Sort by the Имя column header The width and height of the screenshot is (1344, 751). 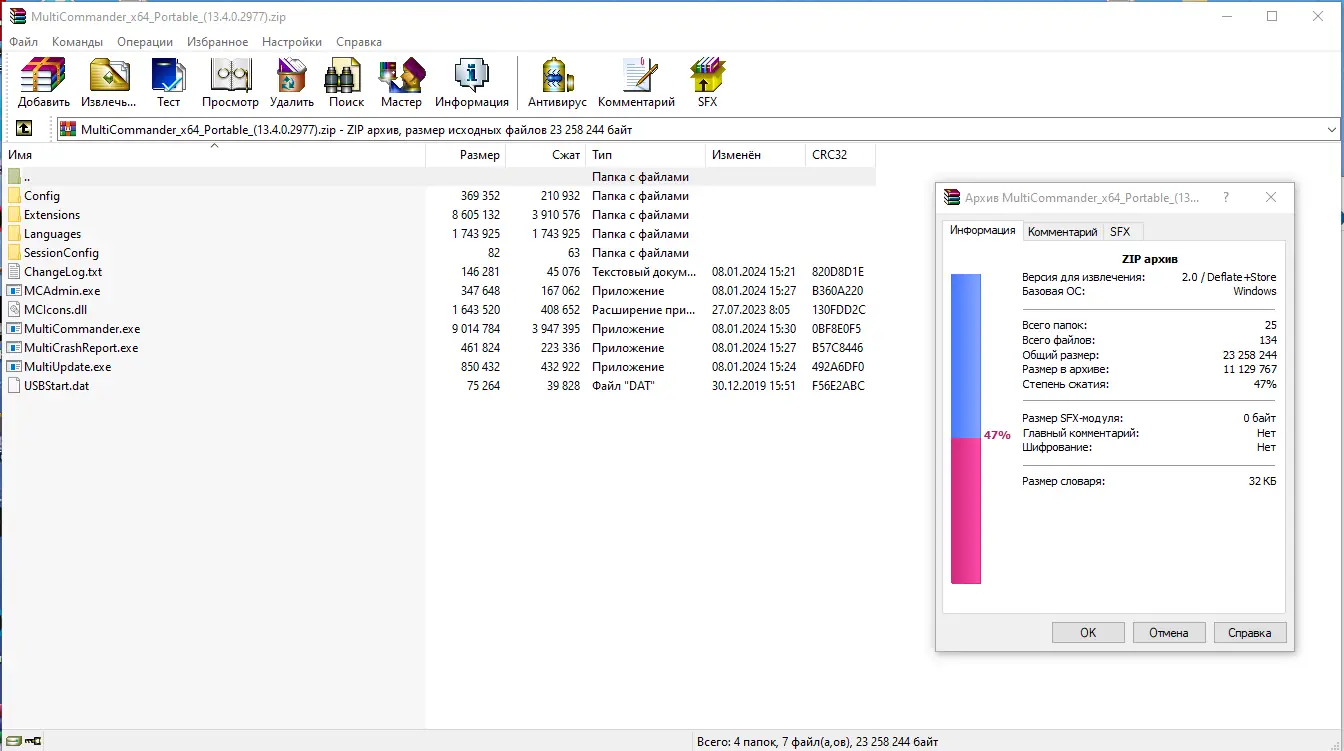(x=215, y=155)
